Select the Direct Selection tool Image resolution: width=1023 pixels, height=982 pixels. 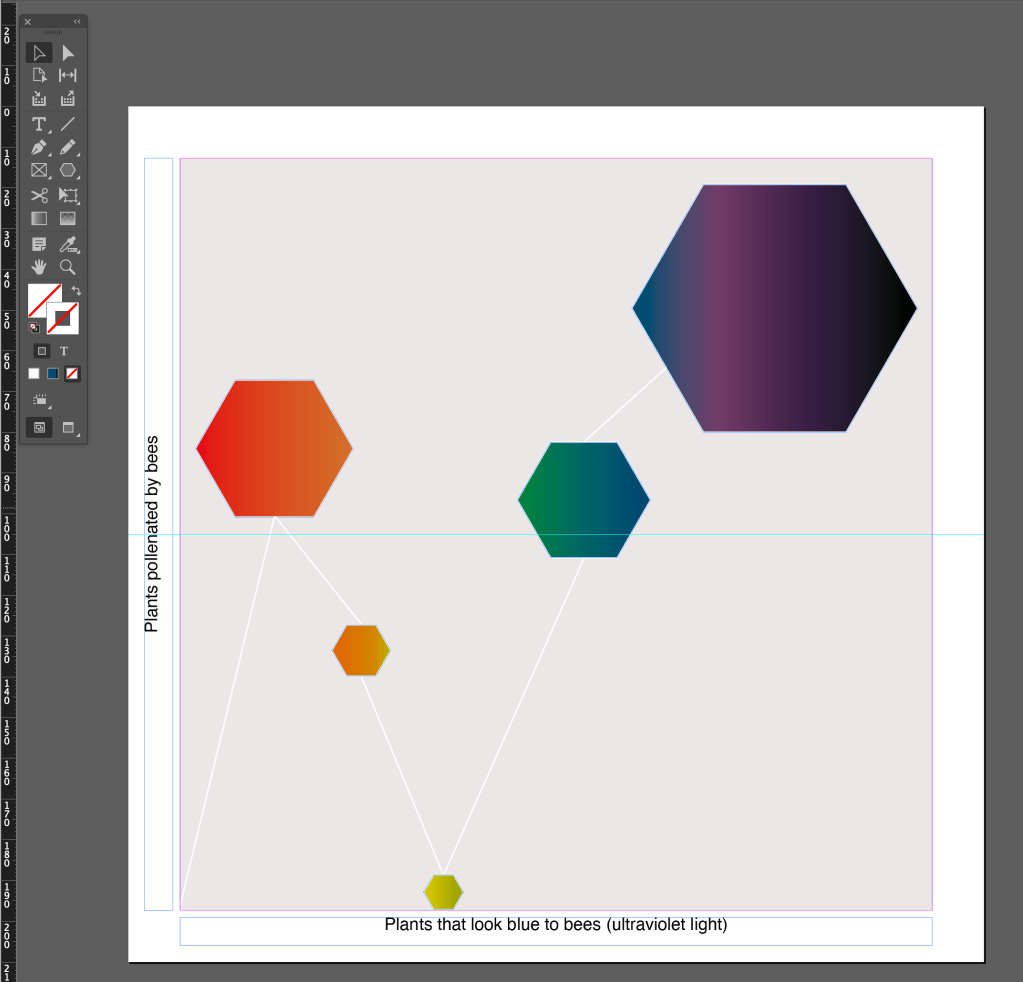[x=68, y=53]
